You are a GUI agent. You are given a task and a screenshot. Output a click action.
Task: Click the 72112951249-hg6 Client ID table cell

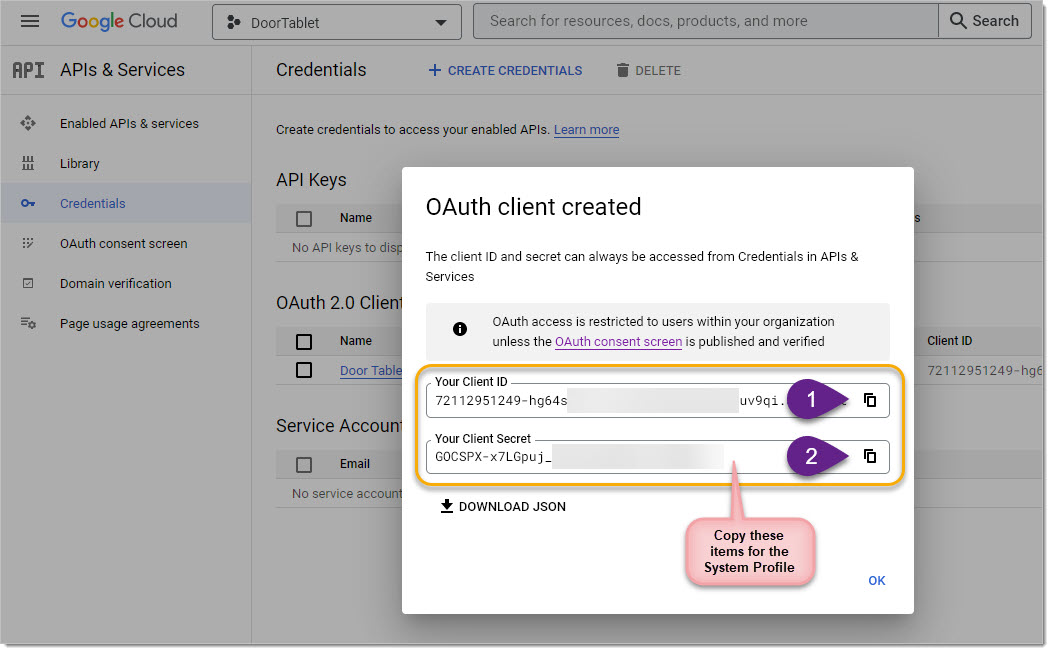[x=985, y=371]
